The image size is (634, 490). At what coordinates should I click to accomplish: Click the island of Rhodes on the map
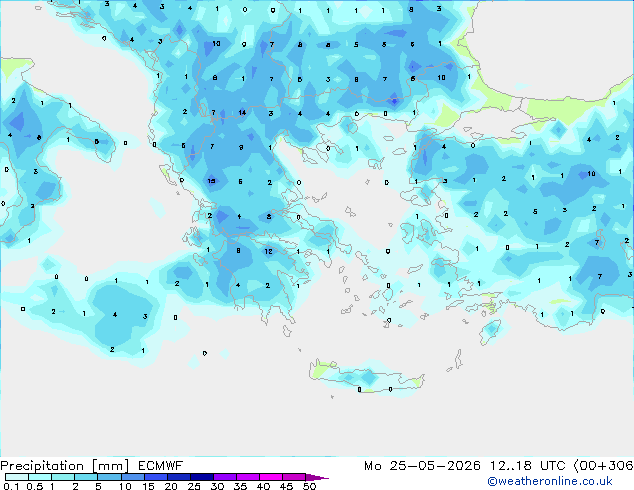[x=490, y=332]
